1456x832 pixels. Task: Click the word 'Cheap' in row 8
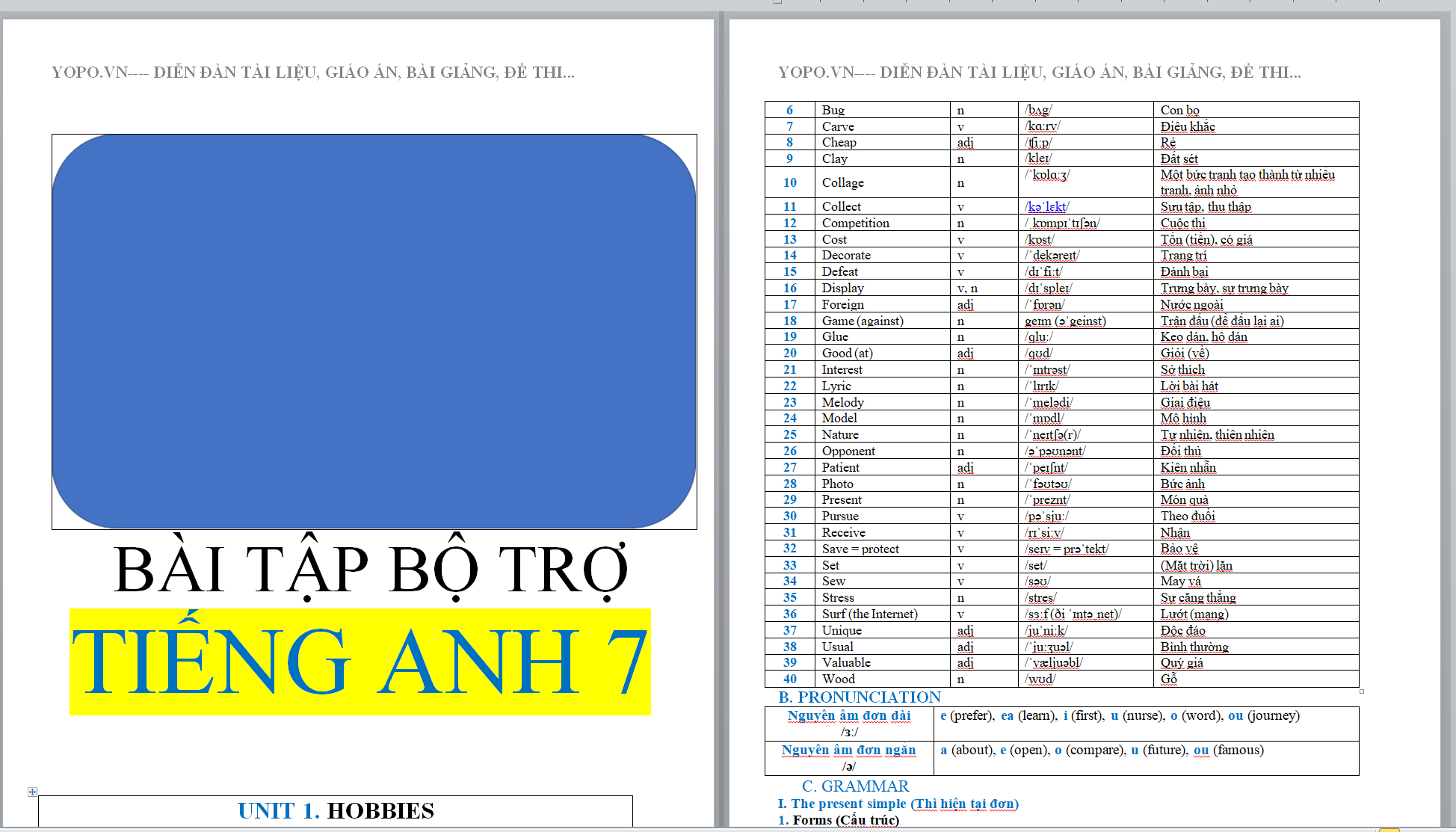[x=839, y=143]
